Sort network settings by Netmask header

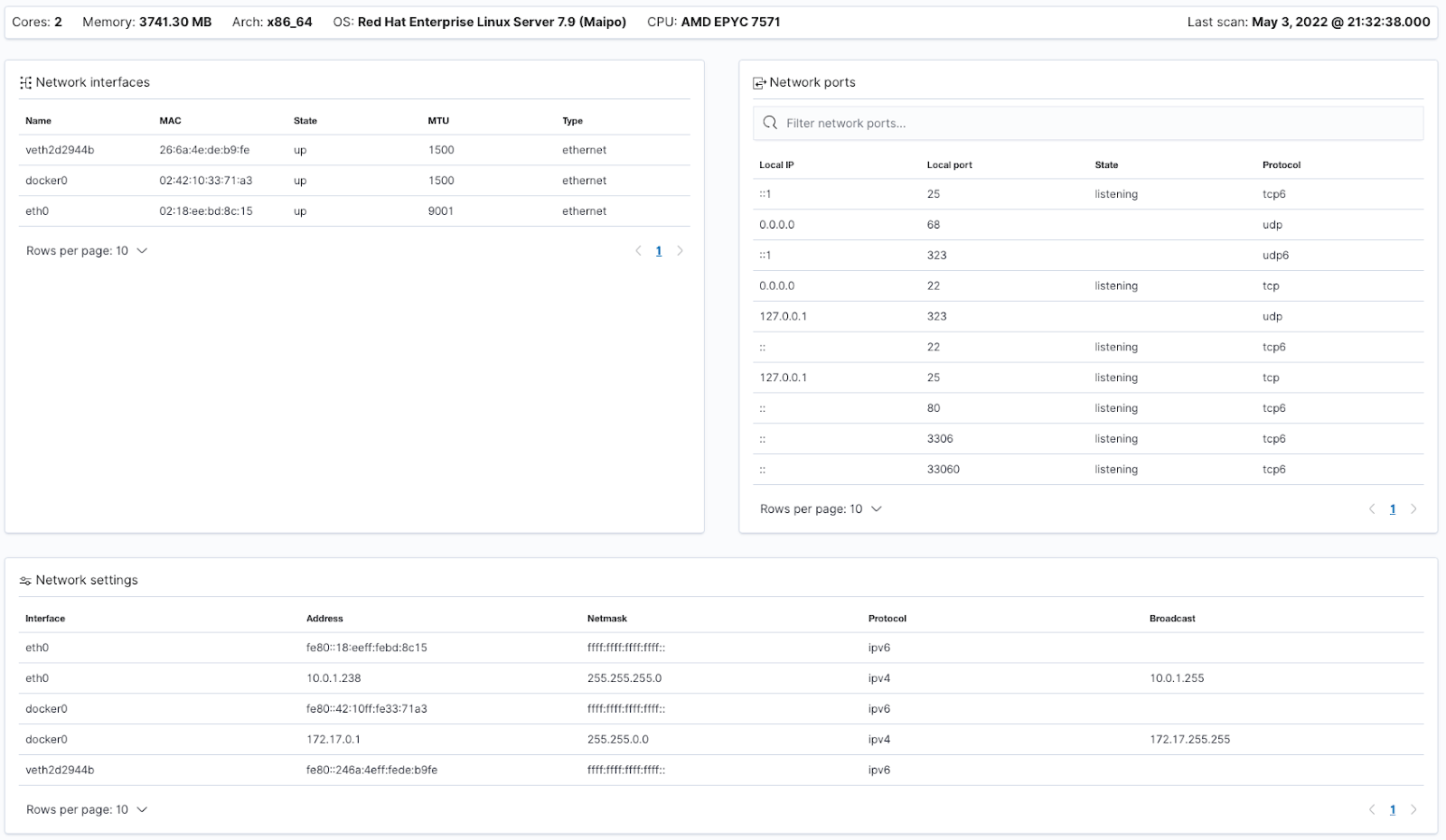click(x=606, y=619)
